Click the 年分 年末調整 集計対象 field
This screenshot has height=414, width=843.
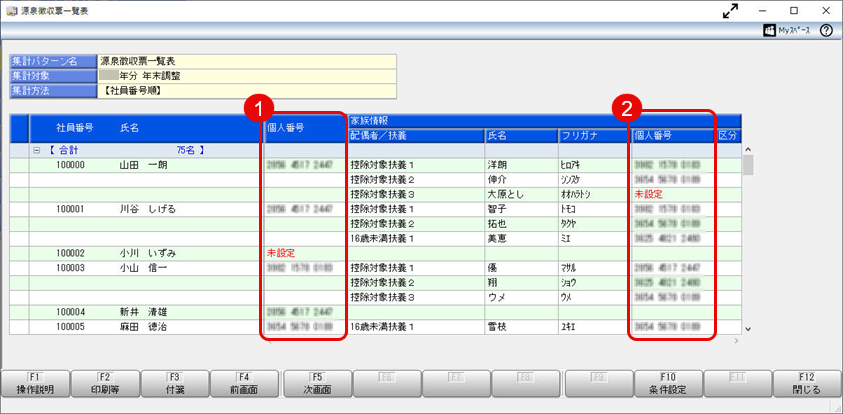point(247,76)
